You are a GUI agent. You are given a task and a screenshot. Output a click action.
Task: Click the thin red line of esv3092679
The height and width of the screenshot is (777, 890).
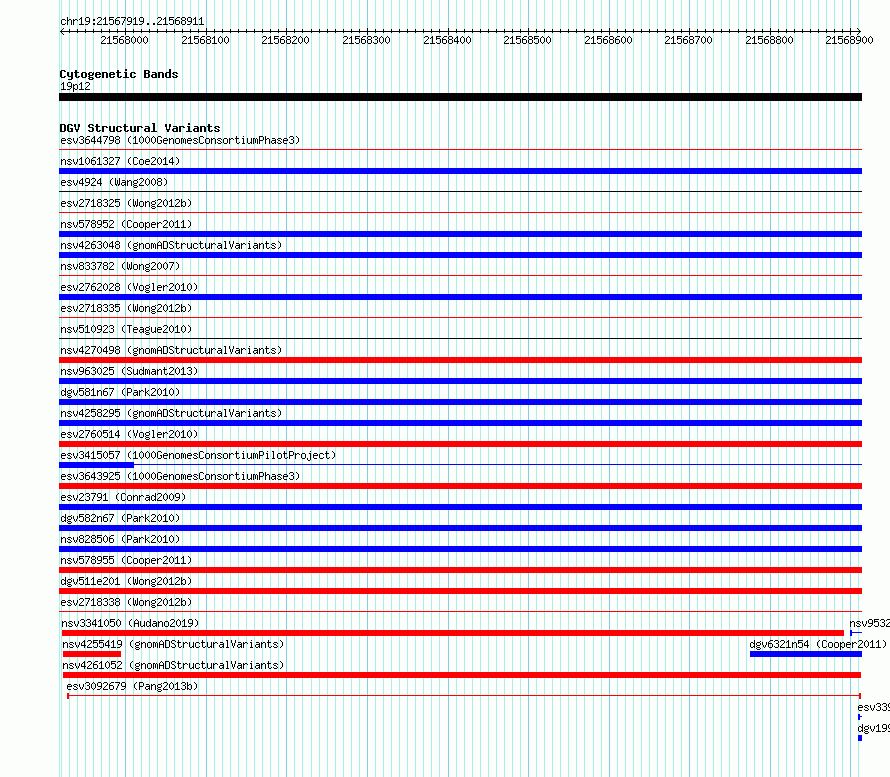(464, 696)
